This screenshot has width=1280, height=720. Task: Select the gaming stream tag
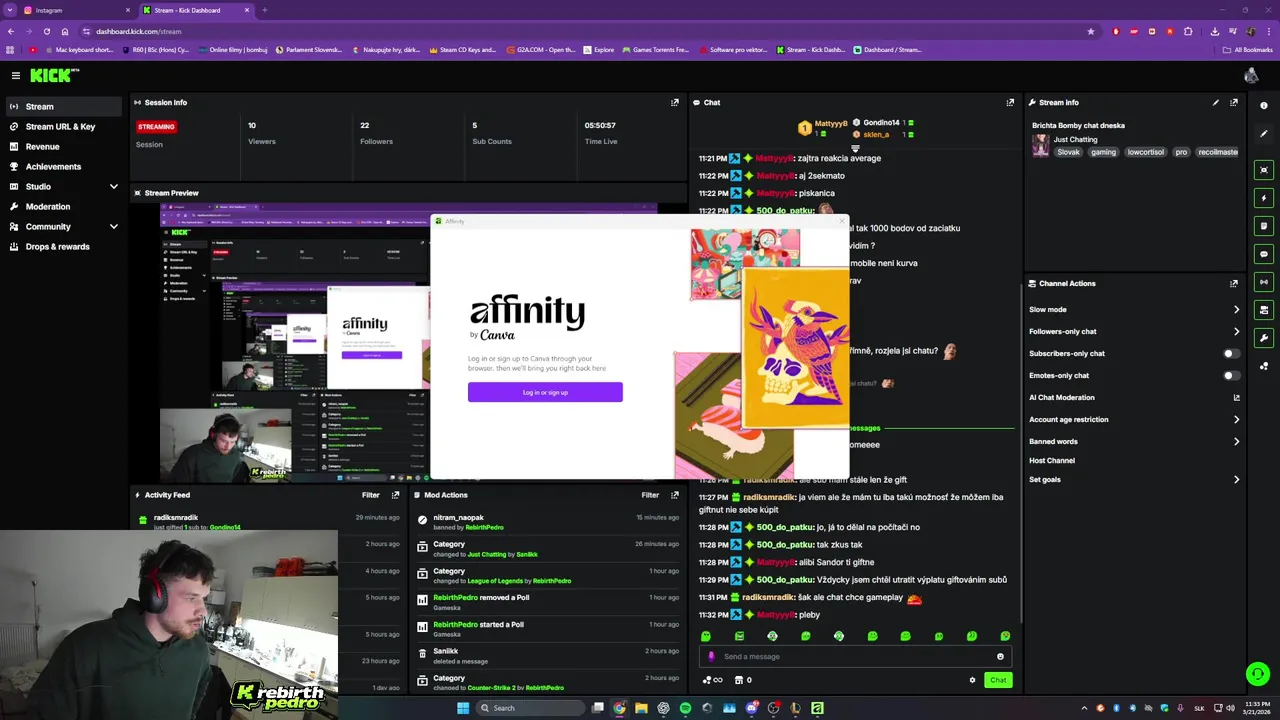1103,152
